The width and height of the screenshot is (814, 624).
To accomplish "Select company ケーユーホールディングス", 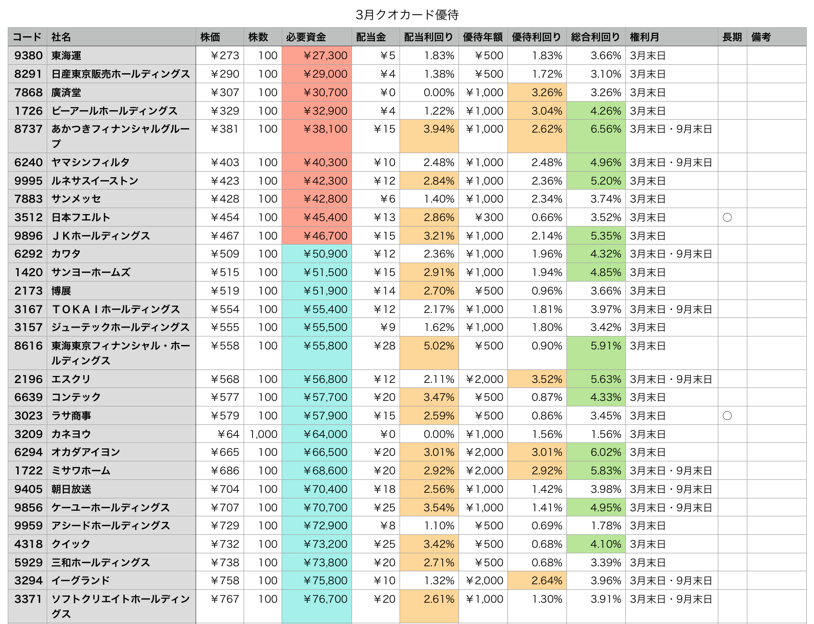I will pos(110,507).
